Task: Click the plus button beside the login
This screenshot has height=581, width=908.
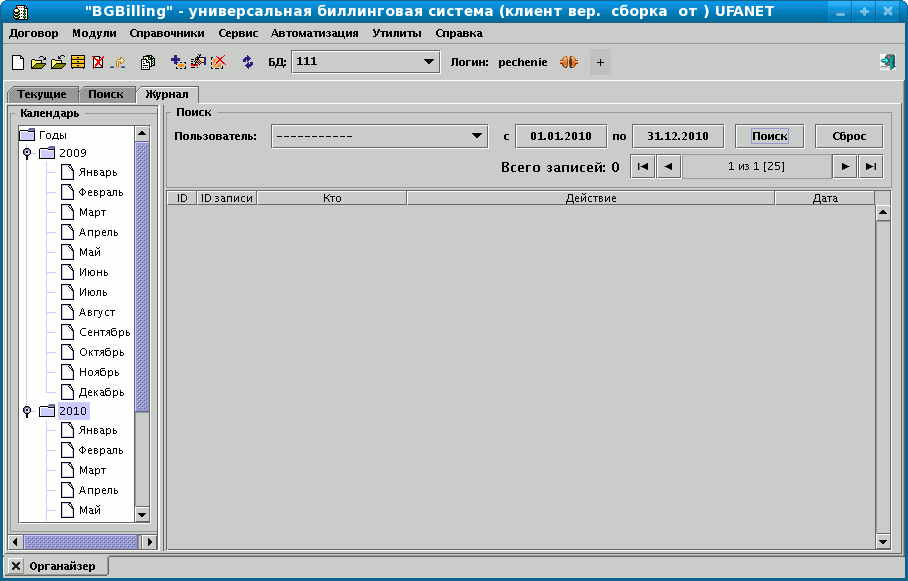Action: (600, 62)
